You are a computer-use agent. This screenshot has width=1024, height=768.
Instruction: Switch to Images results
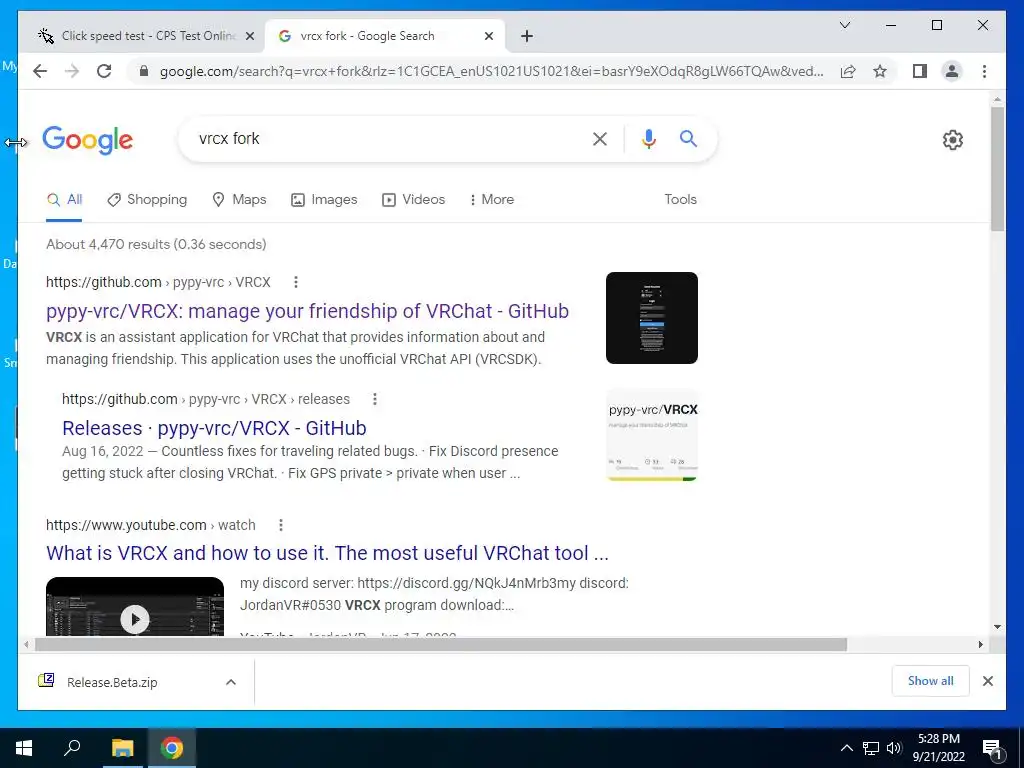pyautogui.click(x=324, y=200)
